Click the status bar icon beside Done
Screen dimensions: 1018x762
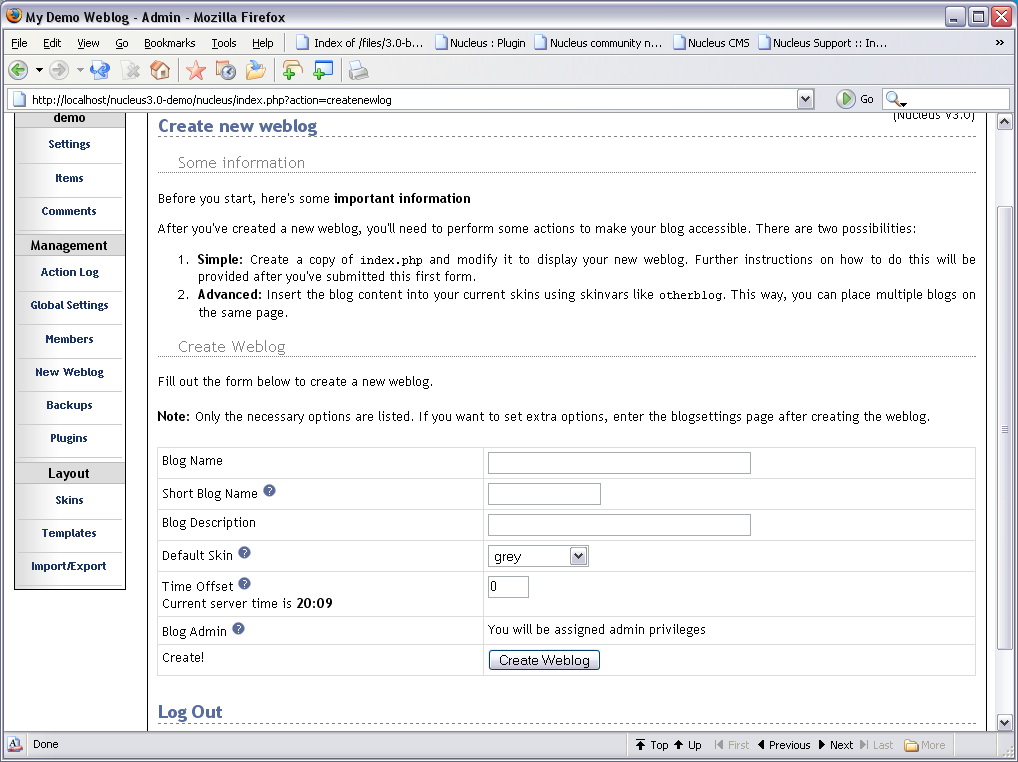[x=14, y=744]
